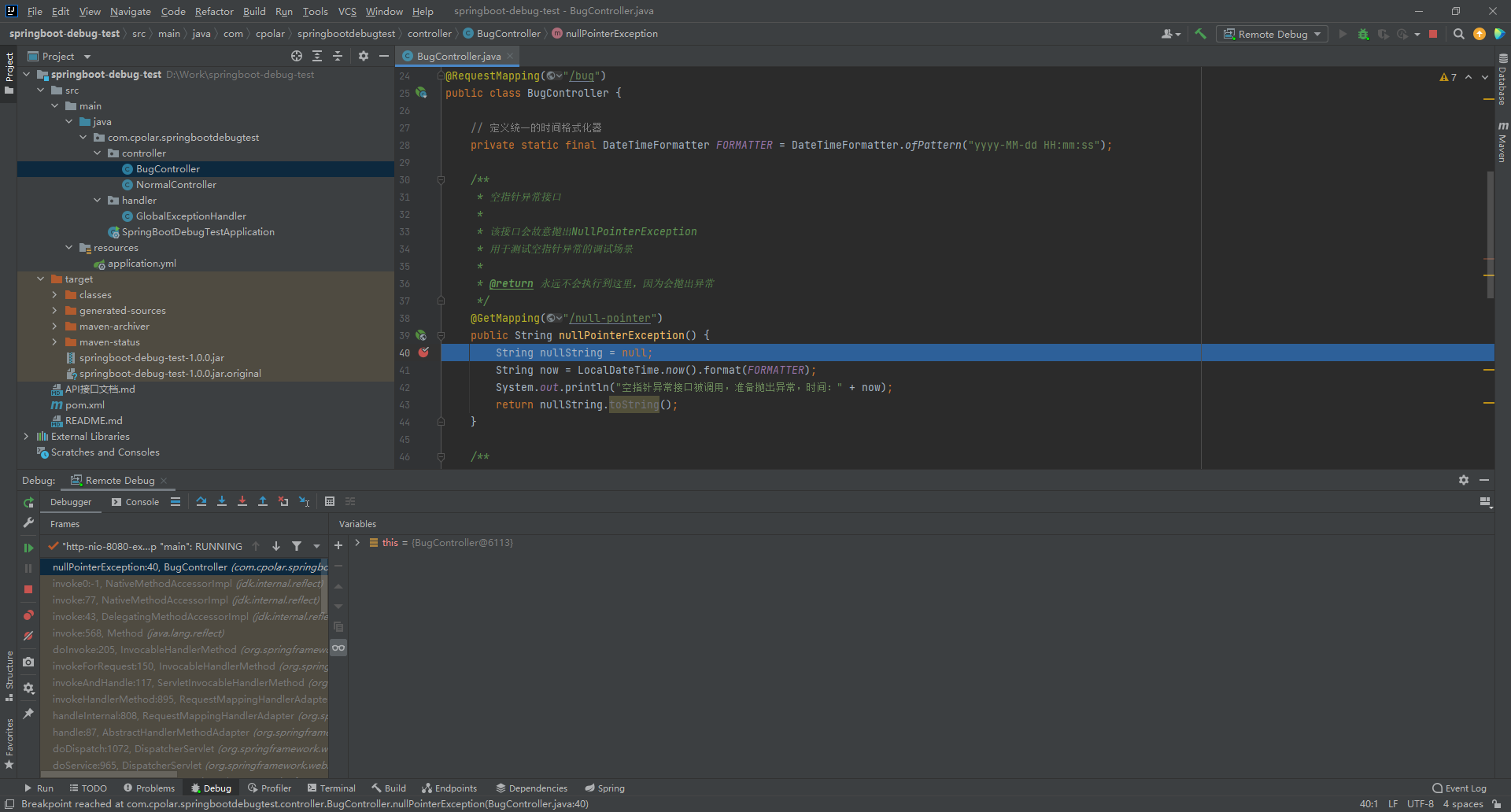Open the Terminal tool window button

331,788
